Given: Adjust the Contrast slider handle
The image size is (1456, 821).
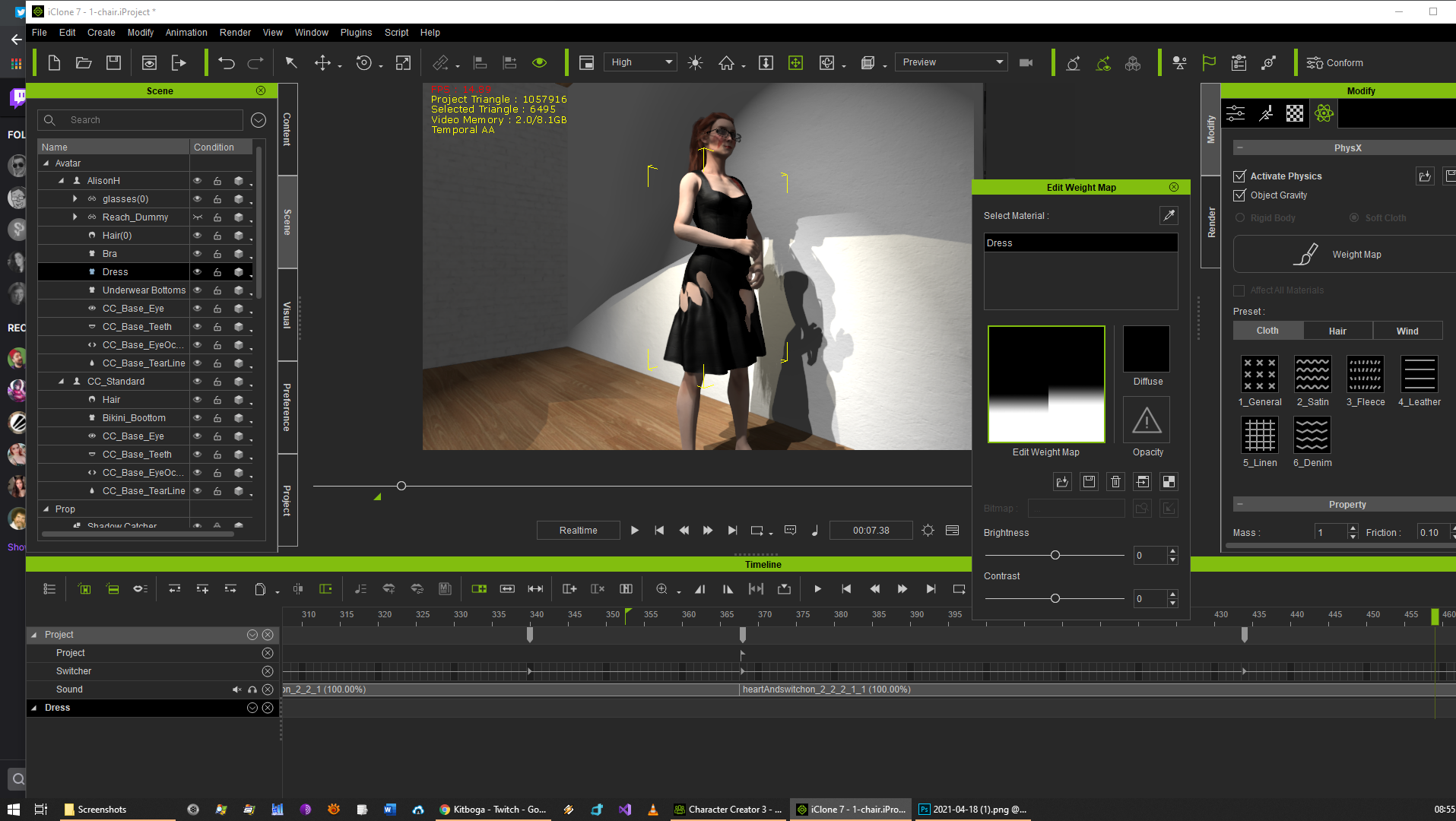Looking at the screenshot, I should tap(1055, 598).
